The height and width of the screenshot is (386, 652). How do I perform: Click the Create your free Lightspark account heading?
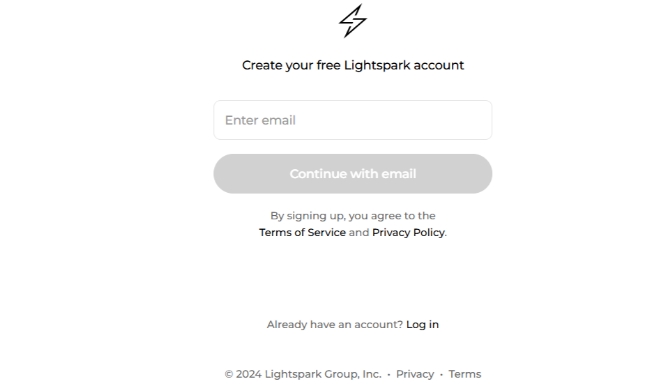(x=353, y=65)
